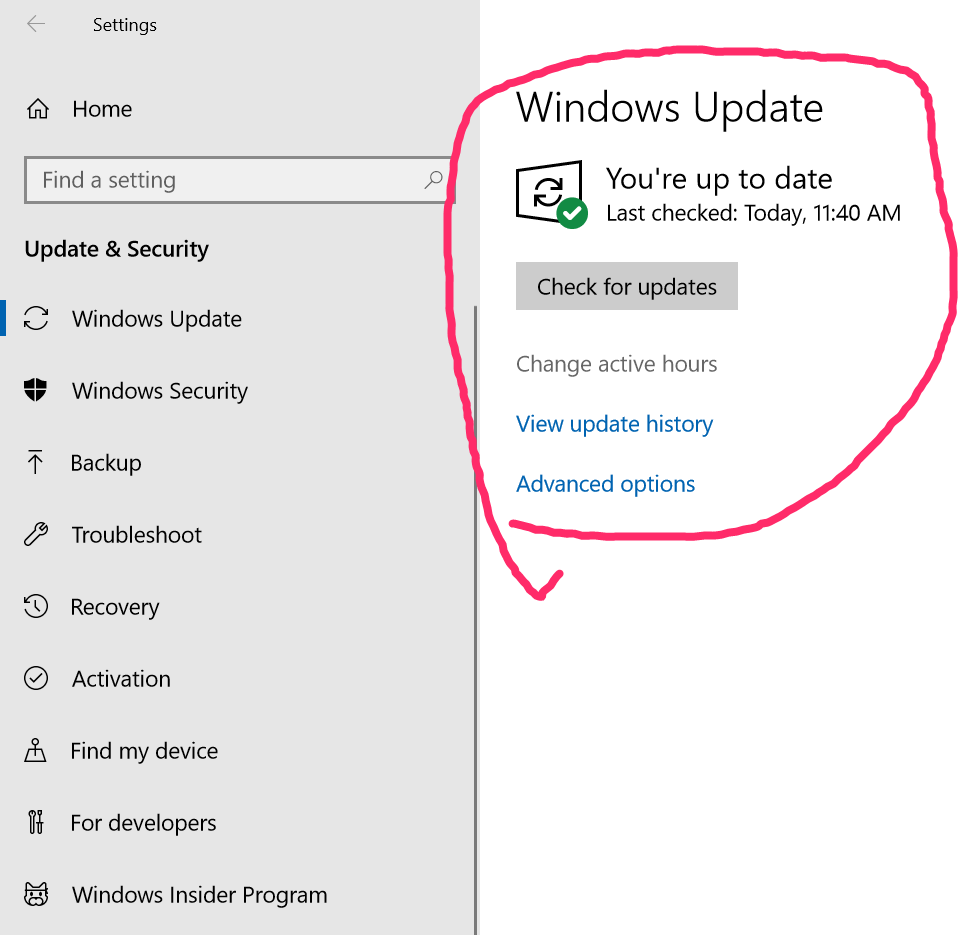Click the Recovery clock icon

click(x=36, y=606)
